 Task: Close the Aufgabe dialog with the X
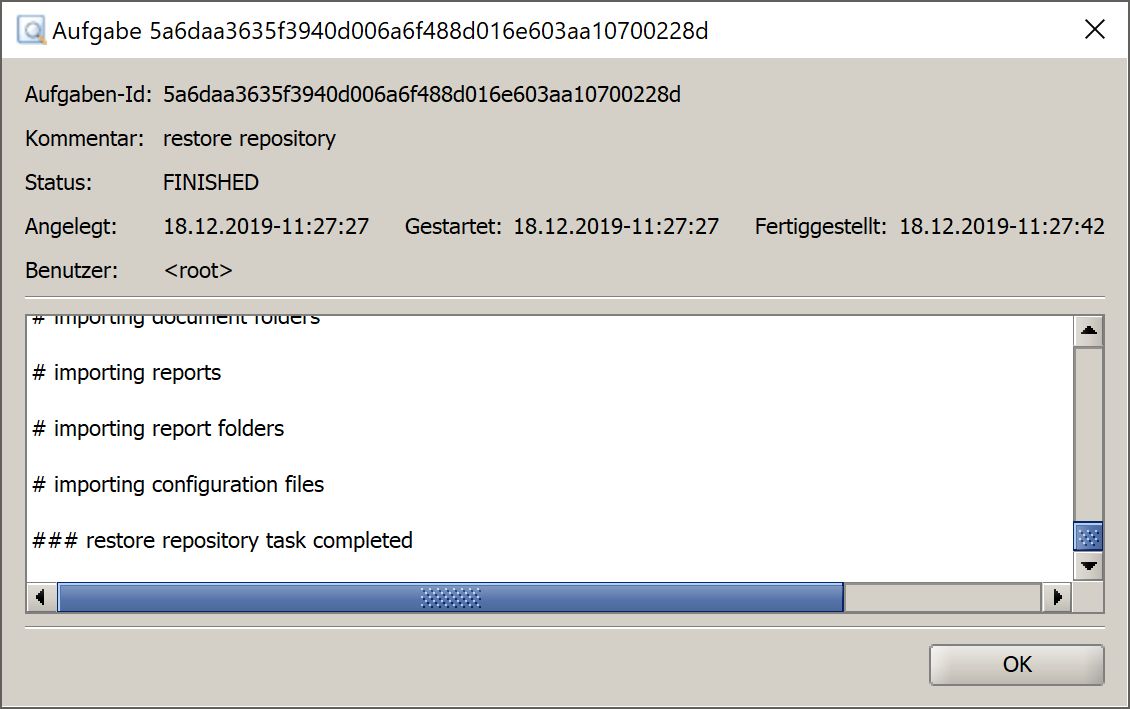click(x=1094, y=30)
